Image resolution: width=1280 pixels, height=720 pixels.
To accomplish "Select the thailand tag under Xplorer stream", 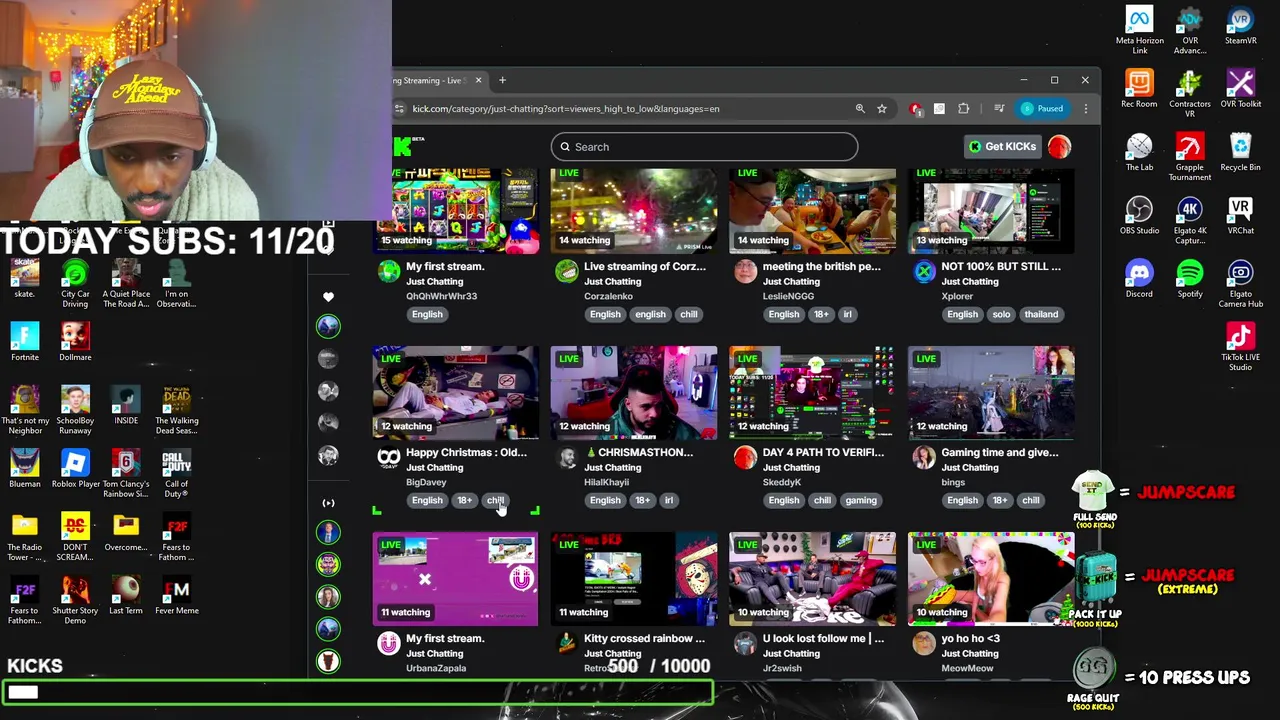I will (1041, 314).
